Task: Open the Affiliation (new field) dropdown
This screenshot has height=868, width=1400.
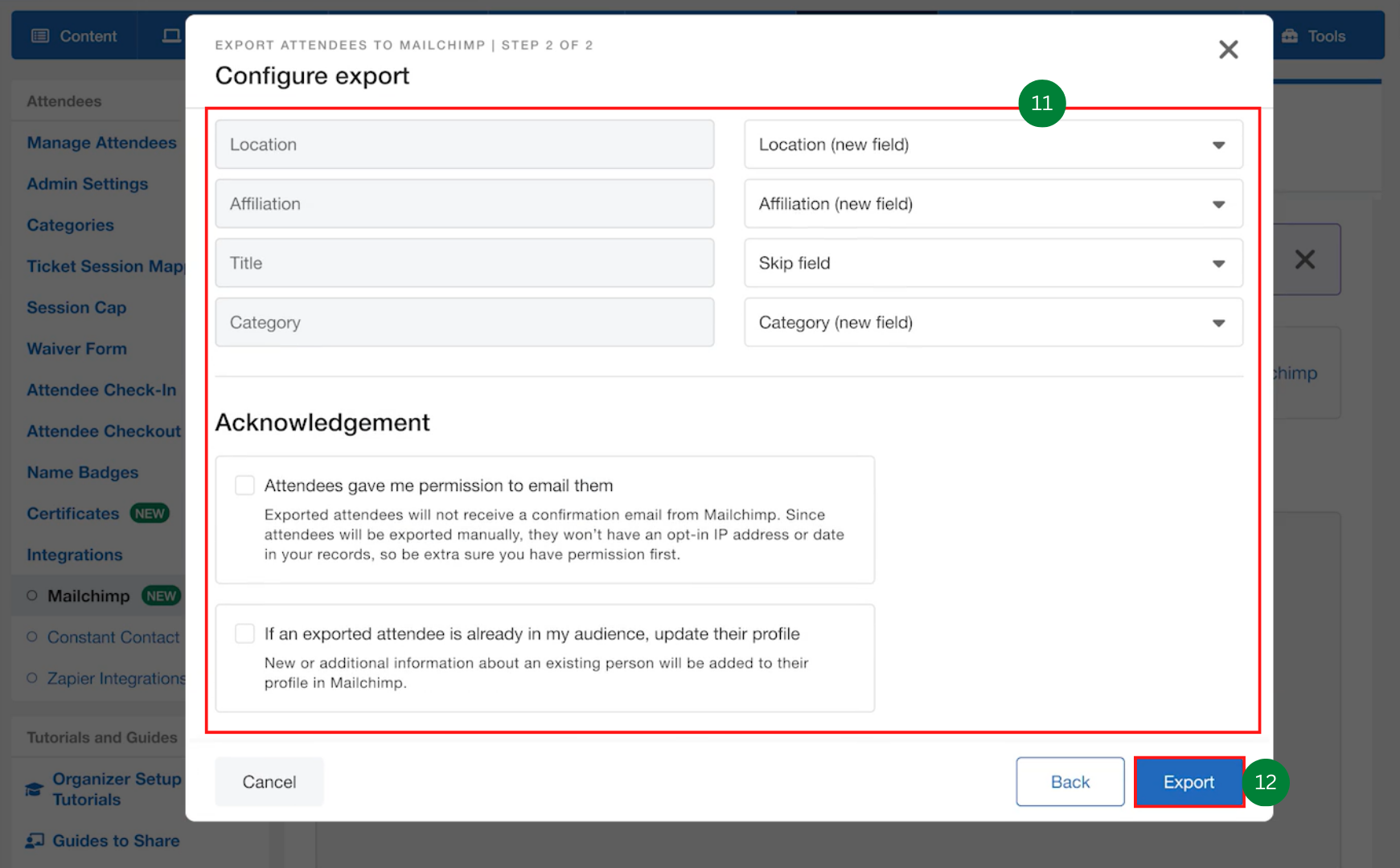Action: (x=993, y=204)
